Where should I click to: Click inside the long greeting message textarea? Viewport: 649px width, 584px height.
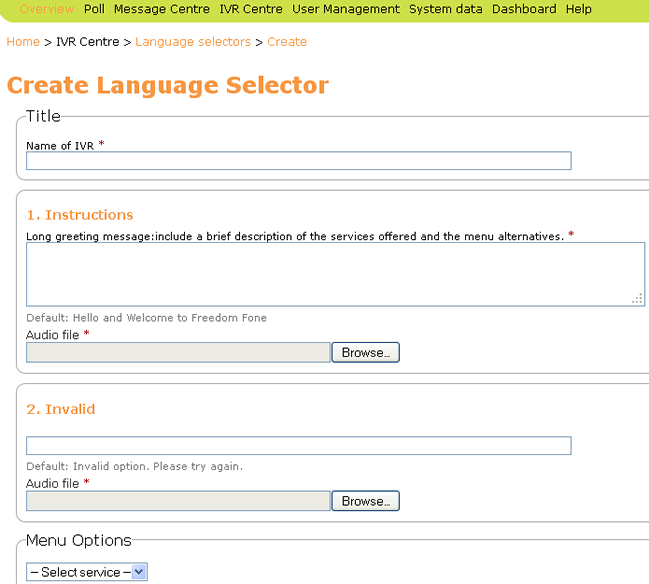(x=334, y=274)
